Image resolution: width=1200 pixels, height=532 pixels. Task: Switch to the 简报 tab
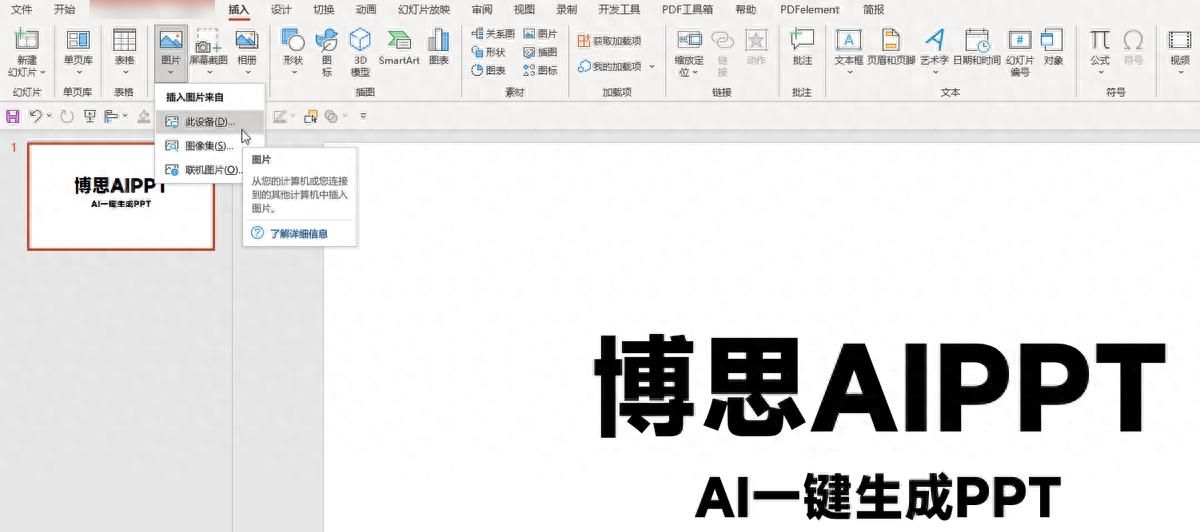point(873,9)
